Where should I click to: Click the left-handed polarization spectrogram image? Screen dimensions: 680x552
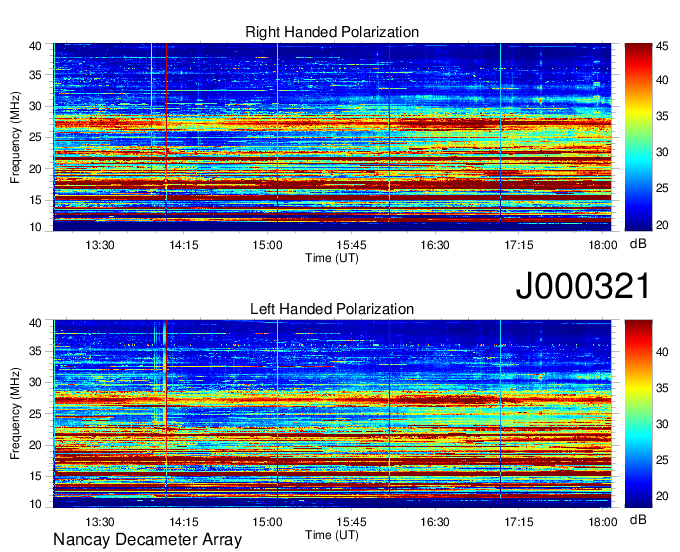332,414
